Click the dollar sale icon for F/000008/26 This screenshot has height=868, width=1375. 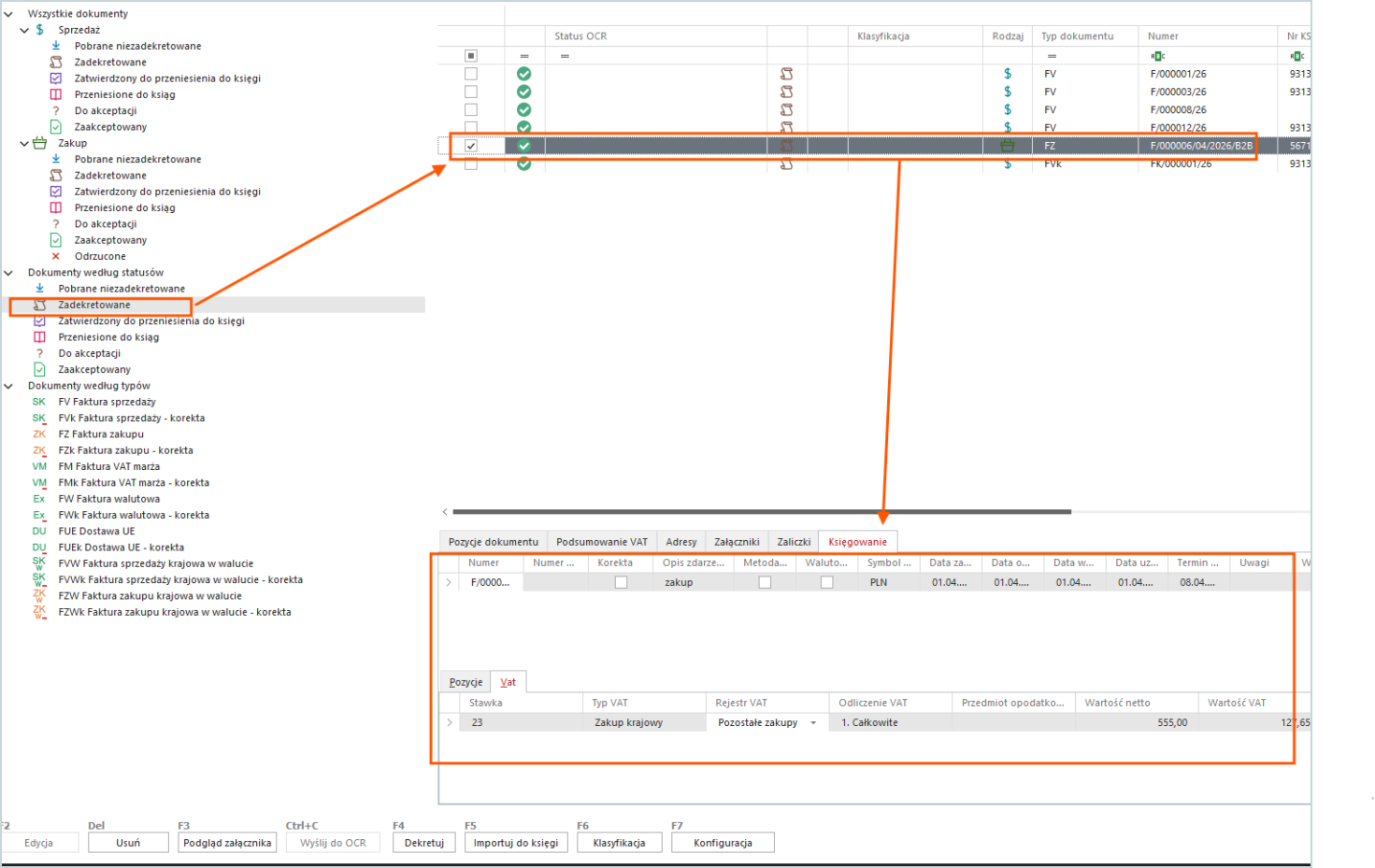pos(1007,109)
